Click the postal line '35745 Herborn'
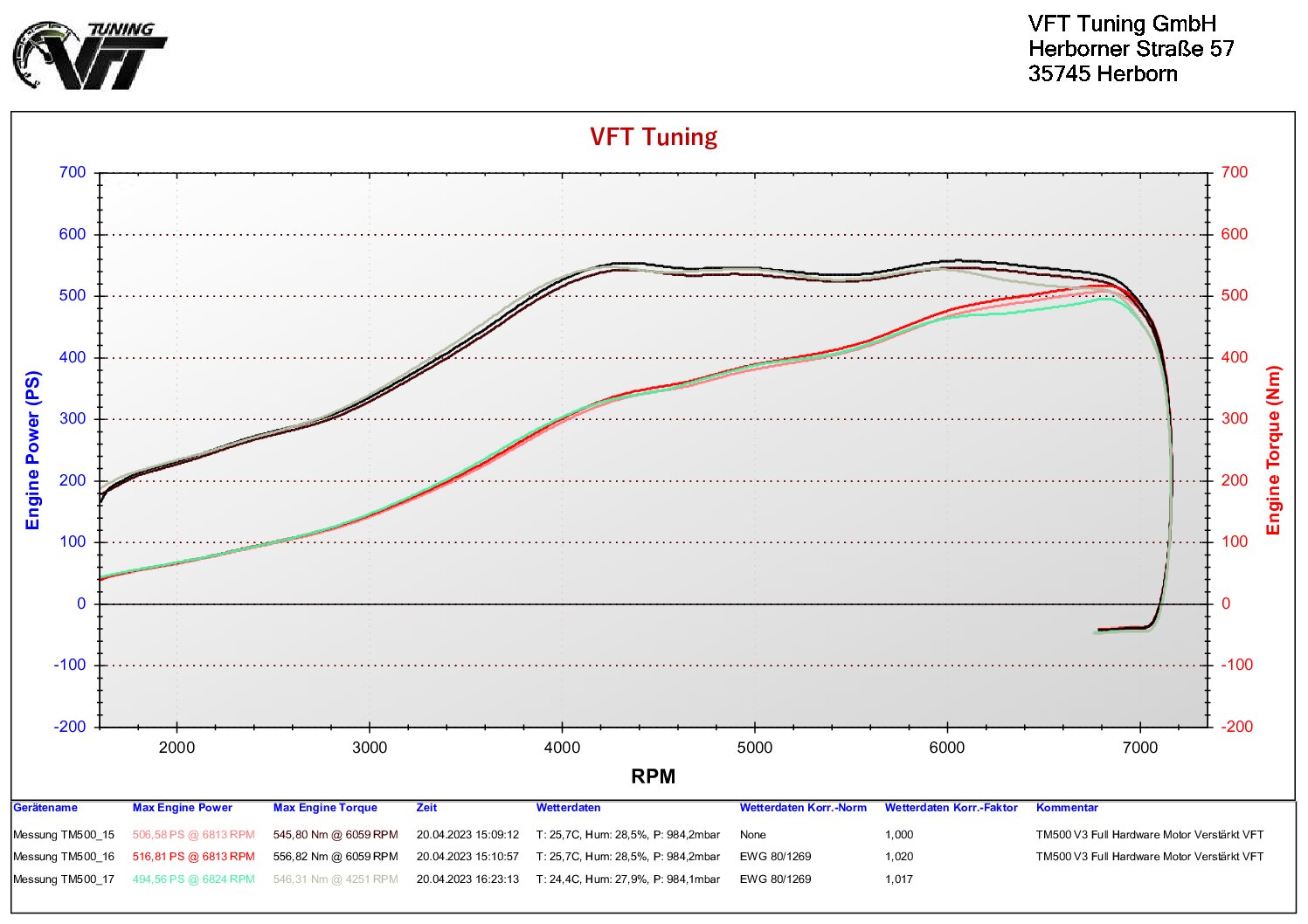 [1103, 73]
